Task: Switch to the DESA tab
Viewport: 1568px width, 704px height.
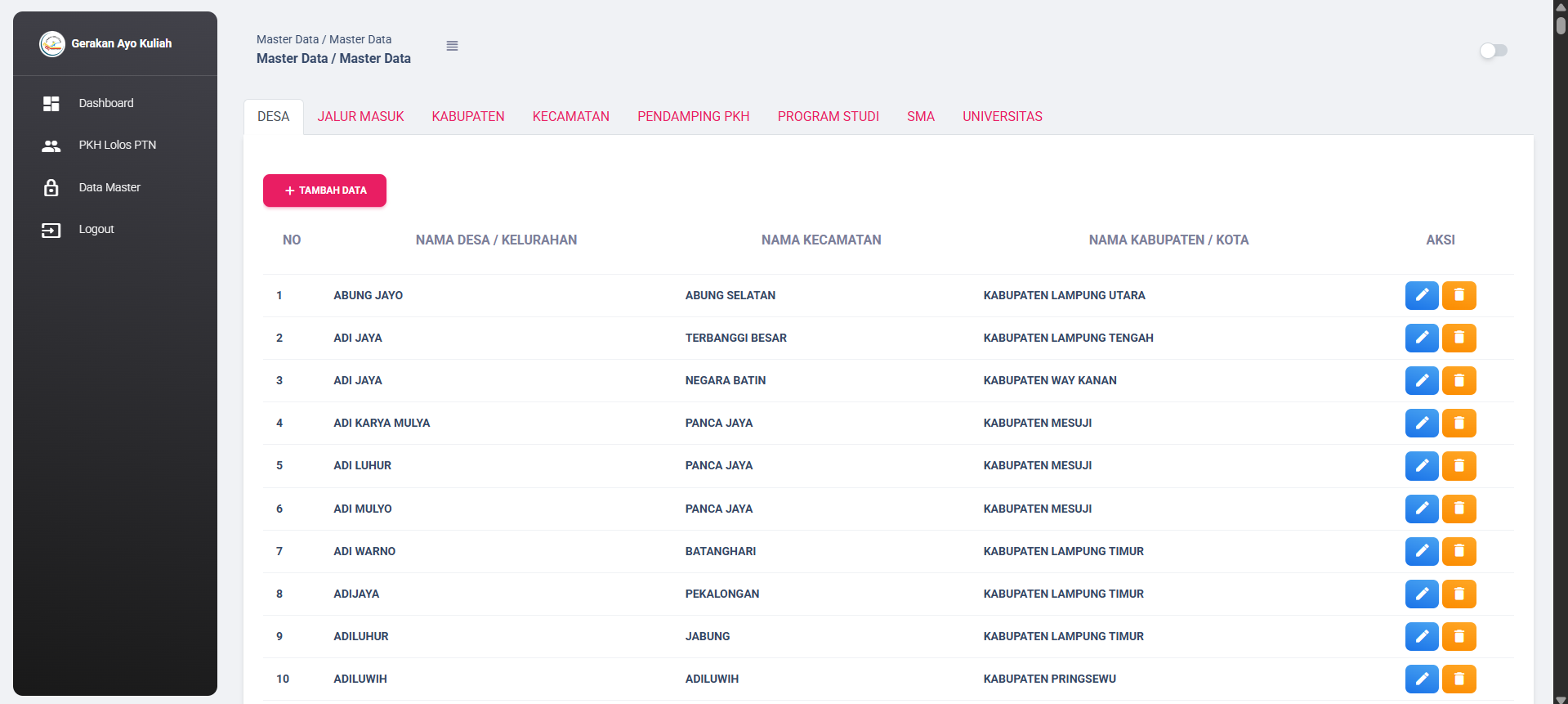Action: click(x=274, y=117)
